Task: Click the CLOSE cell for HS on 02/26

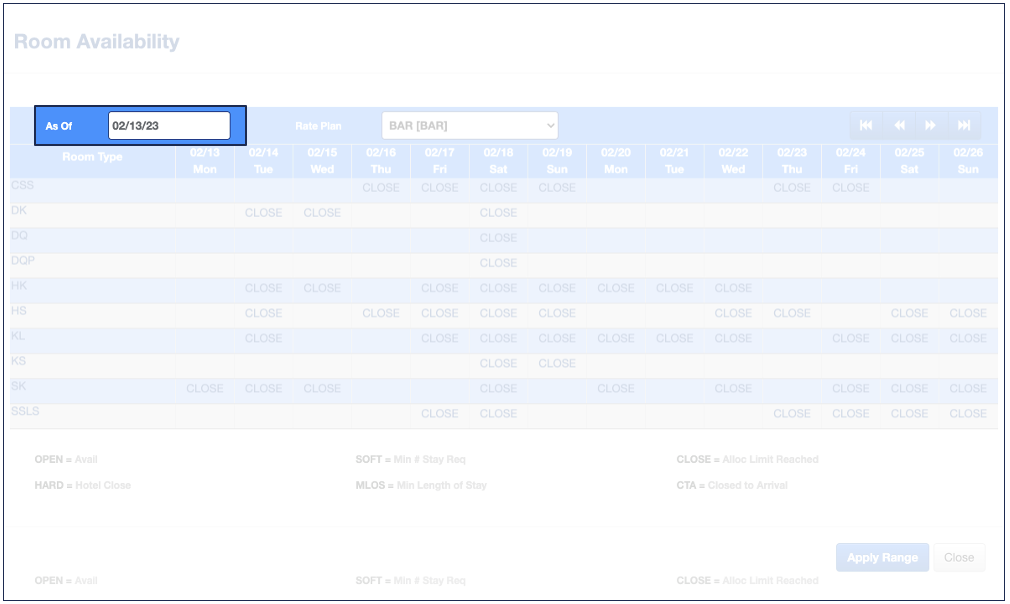Action: [967, 313]
